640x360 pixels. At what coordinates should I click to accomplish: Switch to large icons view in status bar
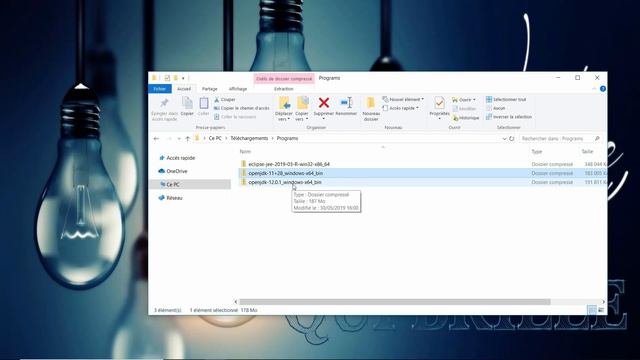[601, 310]
